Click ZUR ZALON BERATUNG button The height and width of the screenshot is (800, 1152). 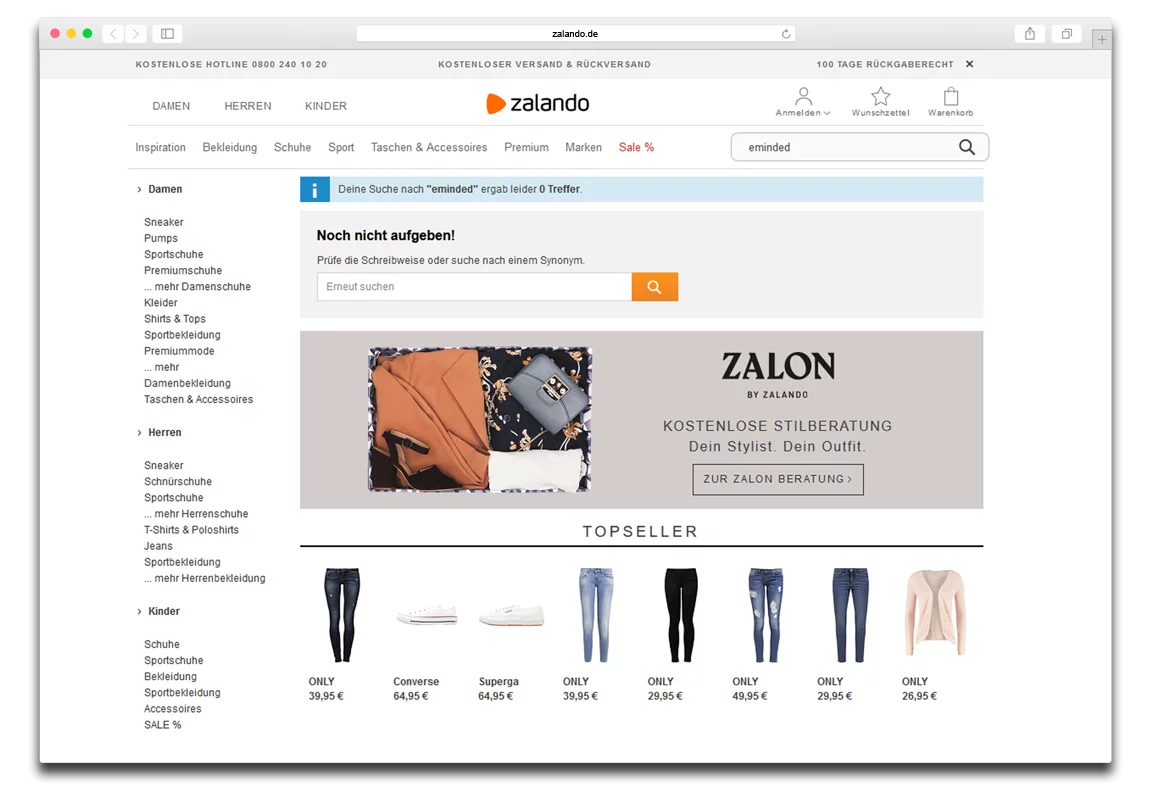click(x=778, y=479)
